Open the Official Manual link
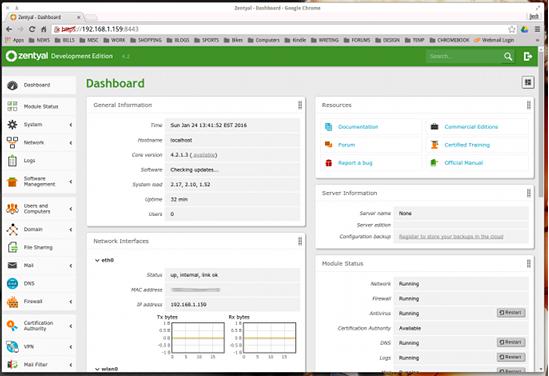 click(464, 163)
